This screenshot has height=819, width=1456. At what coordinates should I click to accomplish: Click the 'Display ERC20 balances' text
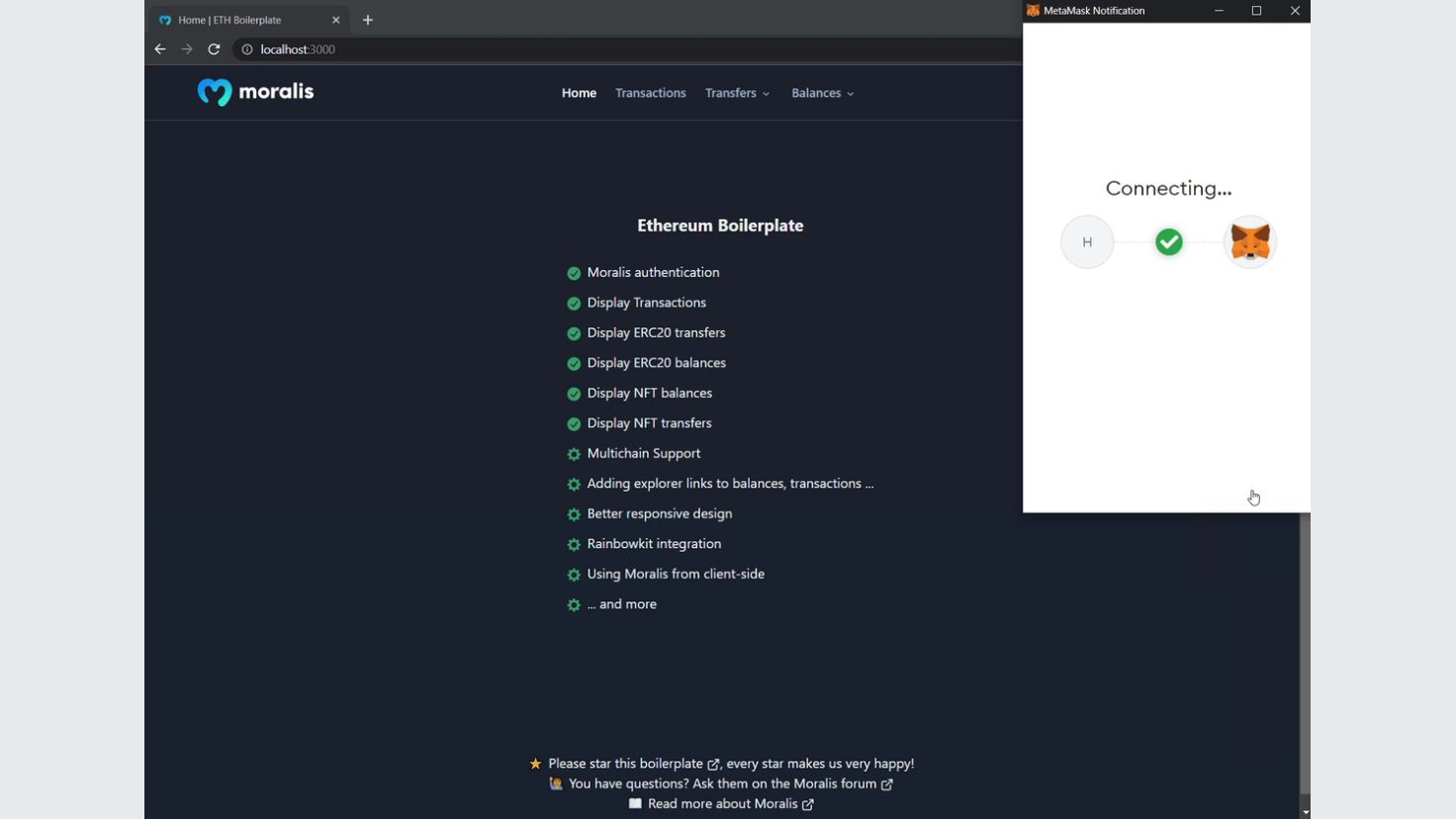point(656,363)
